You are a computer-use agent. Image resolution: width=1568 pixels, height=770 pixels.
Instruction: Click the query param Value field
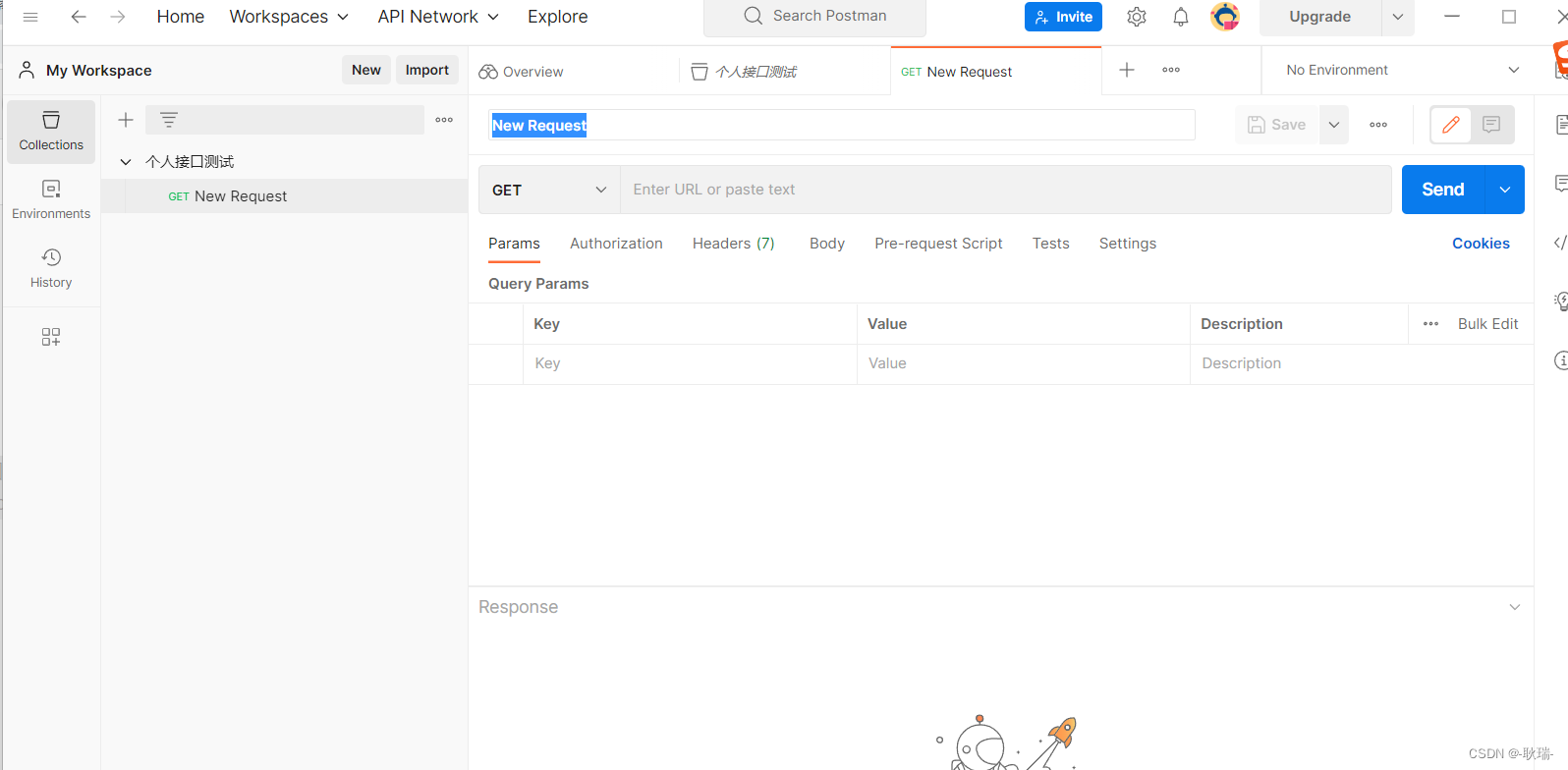pos(1024,363)
